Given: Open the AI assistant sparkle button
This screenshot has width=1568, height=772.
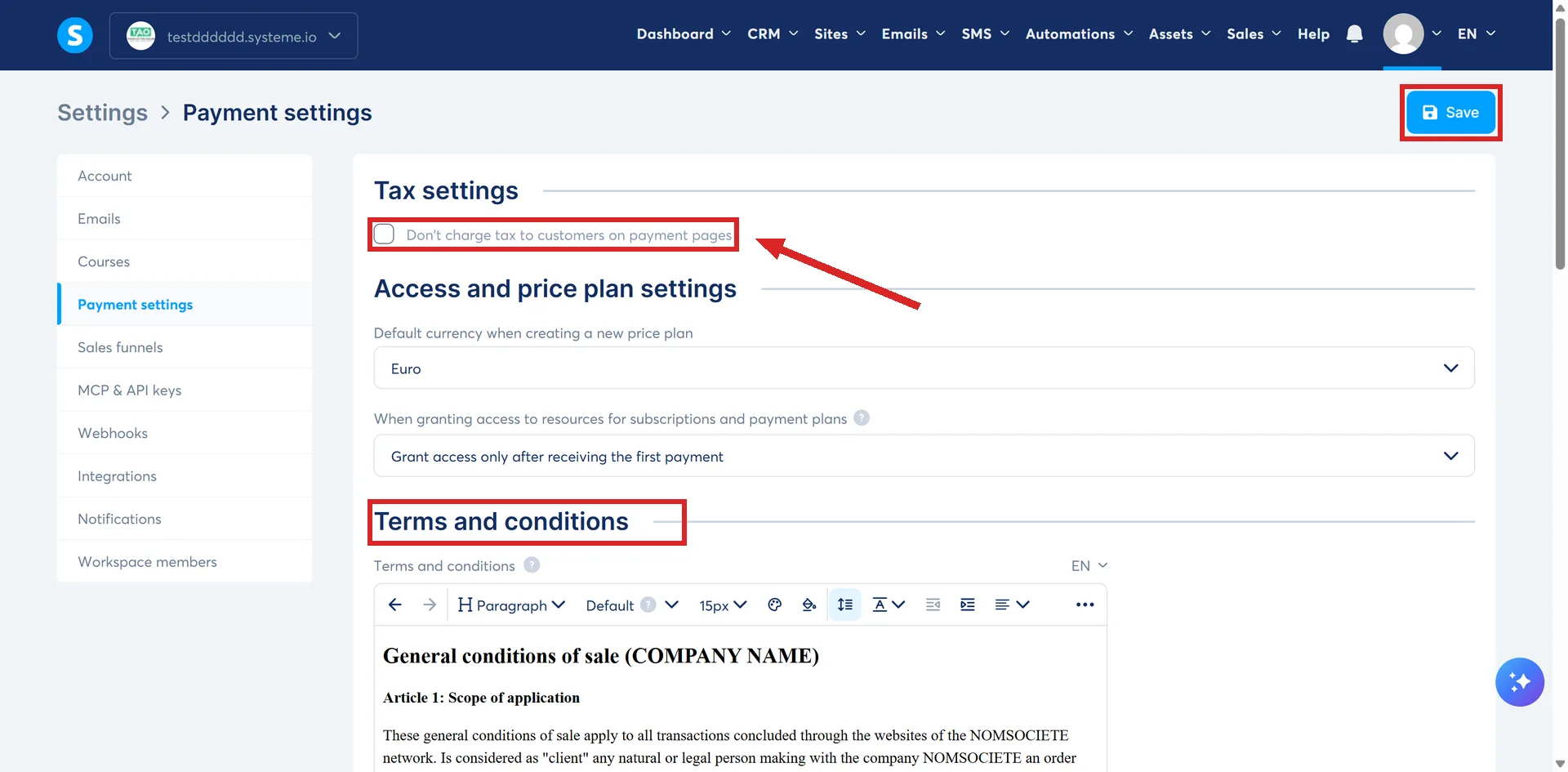Looking at the screenshot, I should (1519, 681).
